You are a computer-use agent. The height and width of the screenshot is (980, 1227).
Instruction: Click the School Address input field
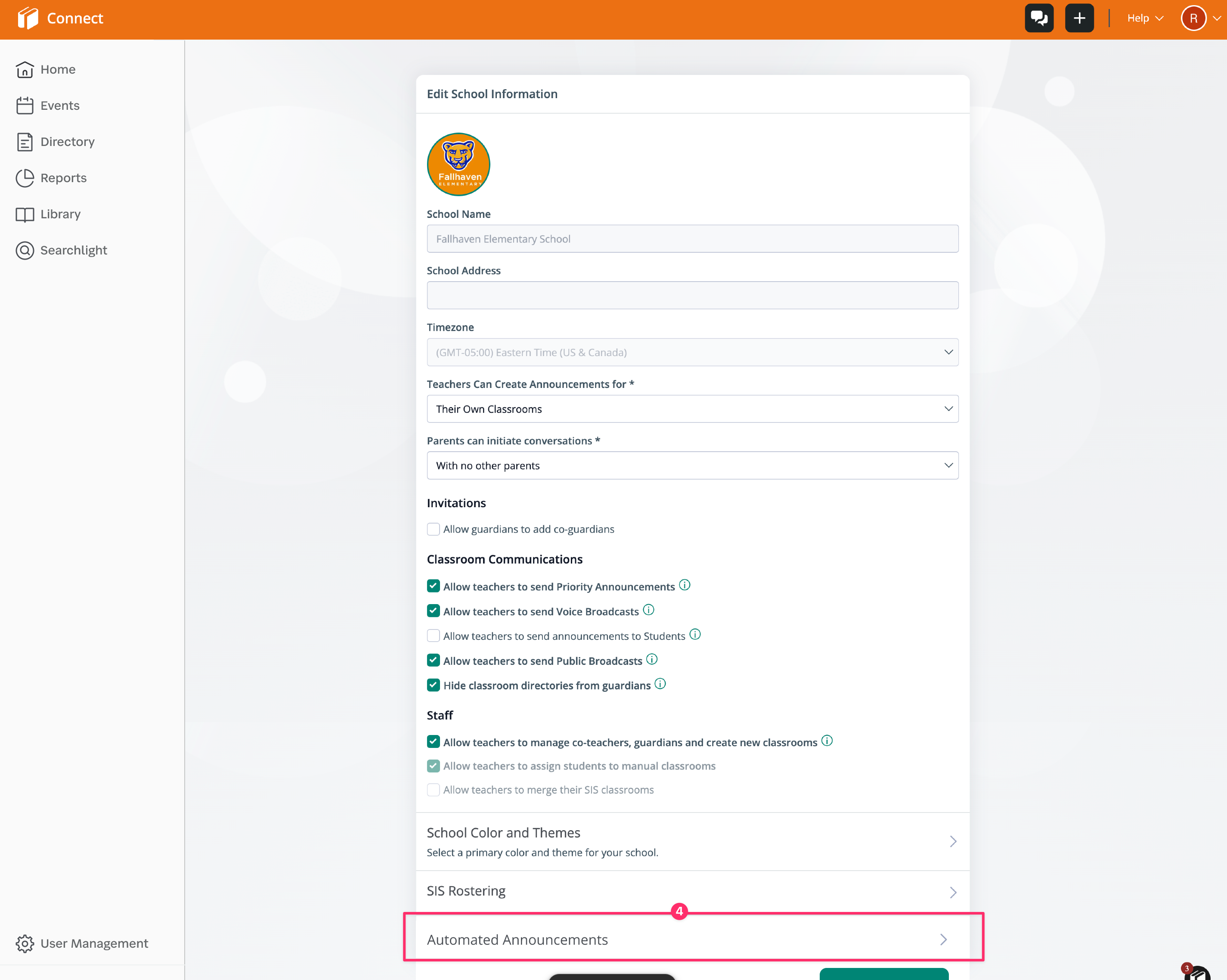tap(692, 295)
